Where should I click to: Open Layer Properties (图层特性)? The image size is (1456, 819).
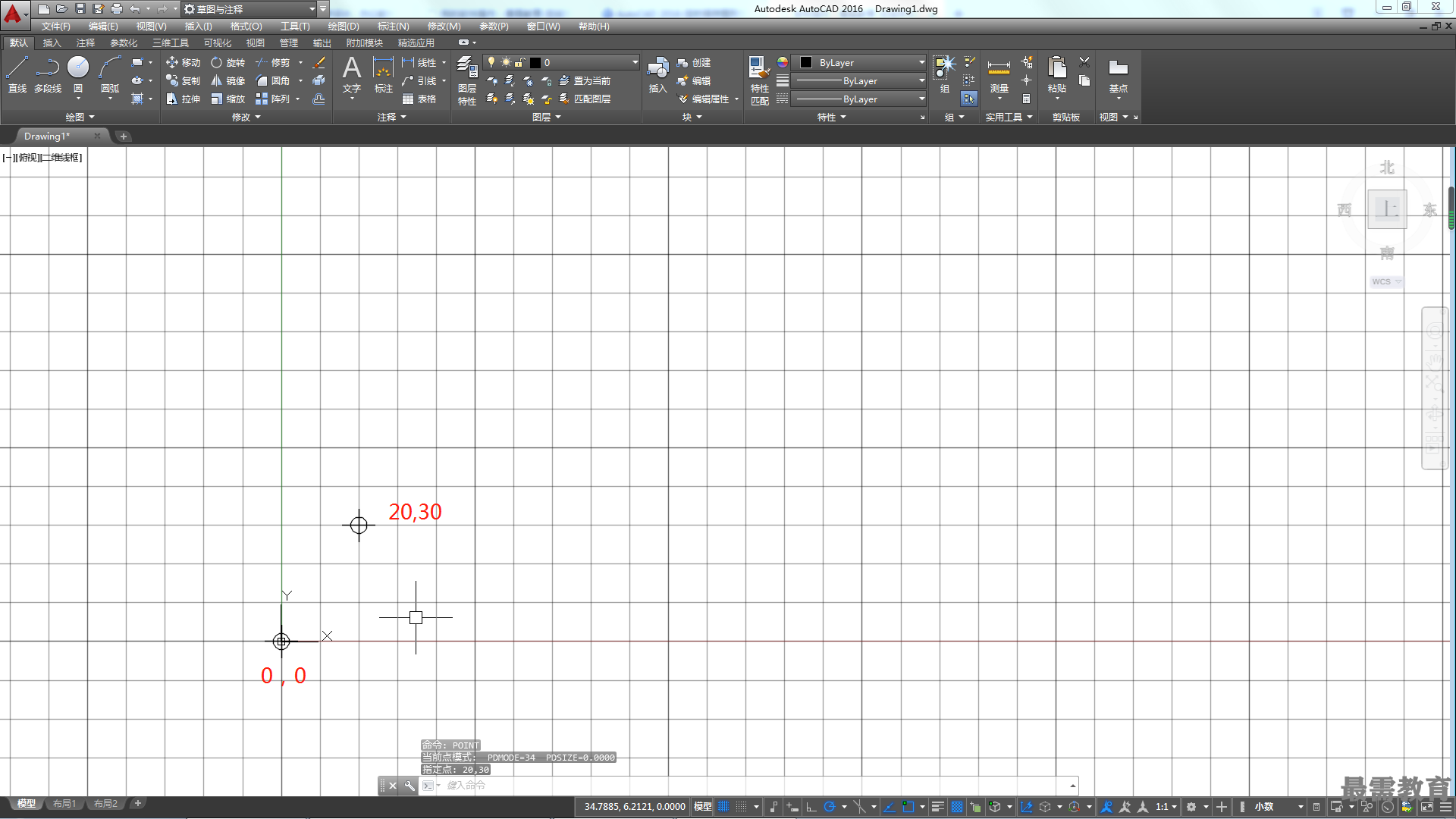pos(467,80)
